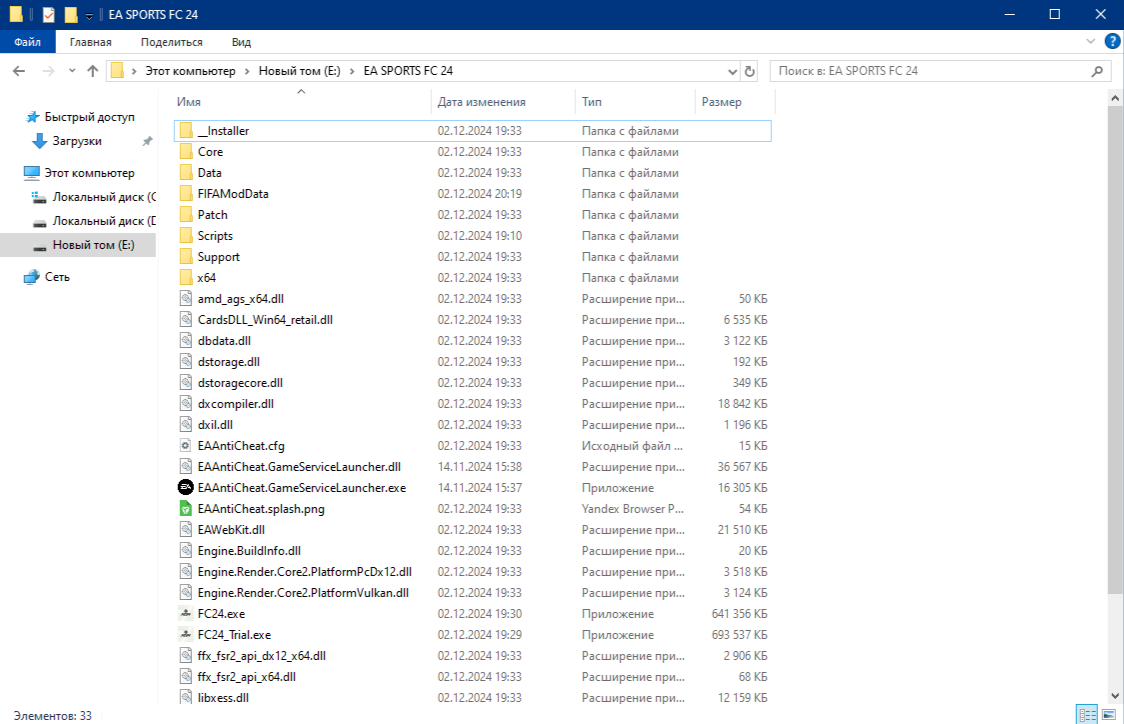Open the Файл menu
Viewport: 1124px width, 724px height.
pos(27,42)
